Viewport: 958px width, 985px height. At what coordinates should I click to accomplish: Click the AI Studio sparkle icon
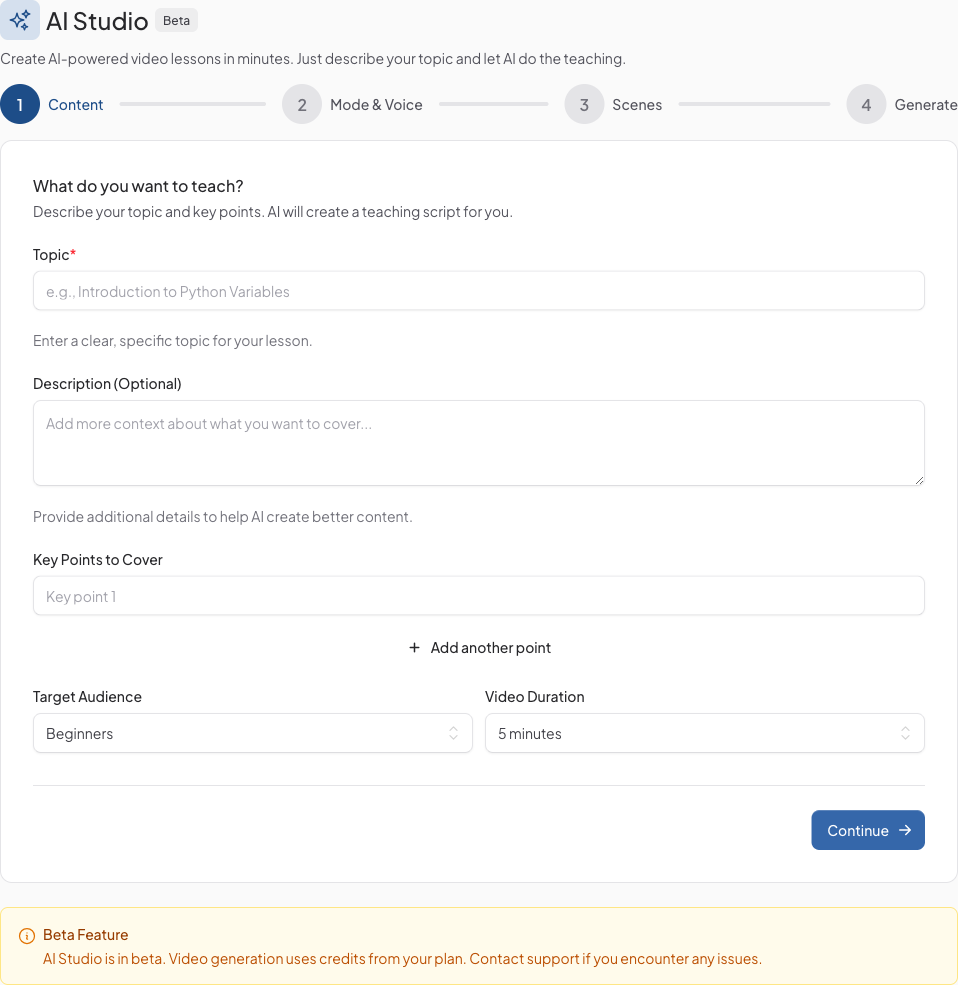(x=20, y=20)
